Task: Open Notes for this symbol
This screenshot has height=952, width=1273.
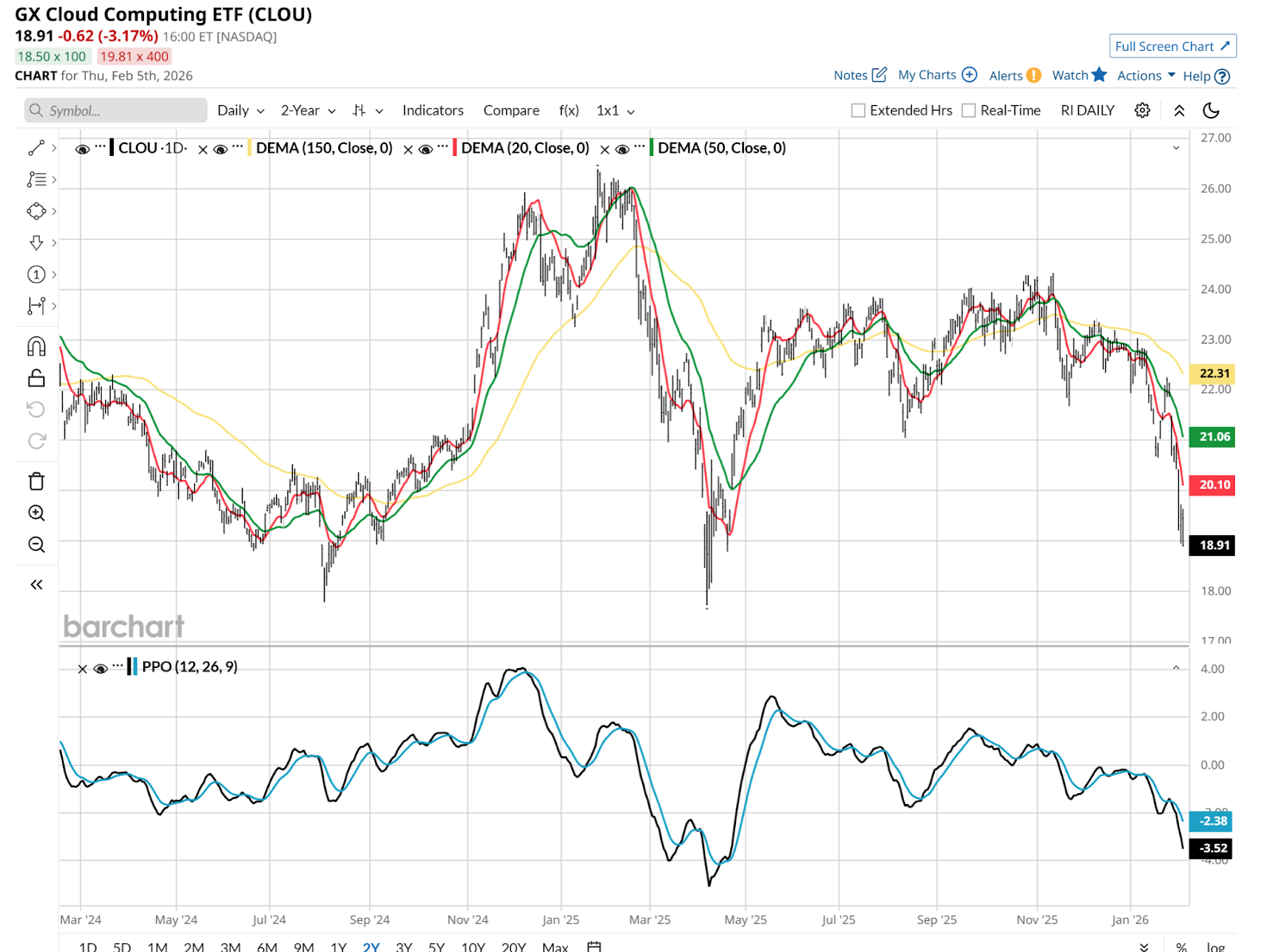Action: pos(860,75)
